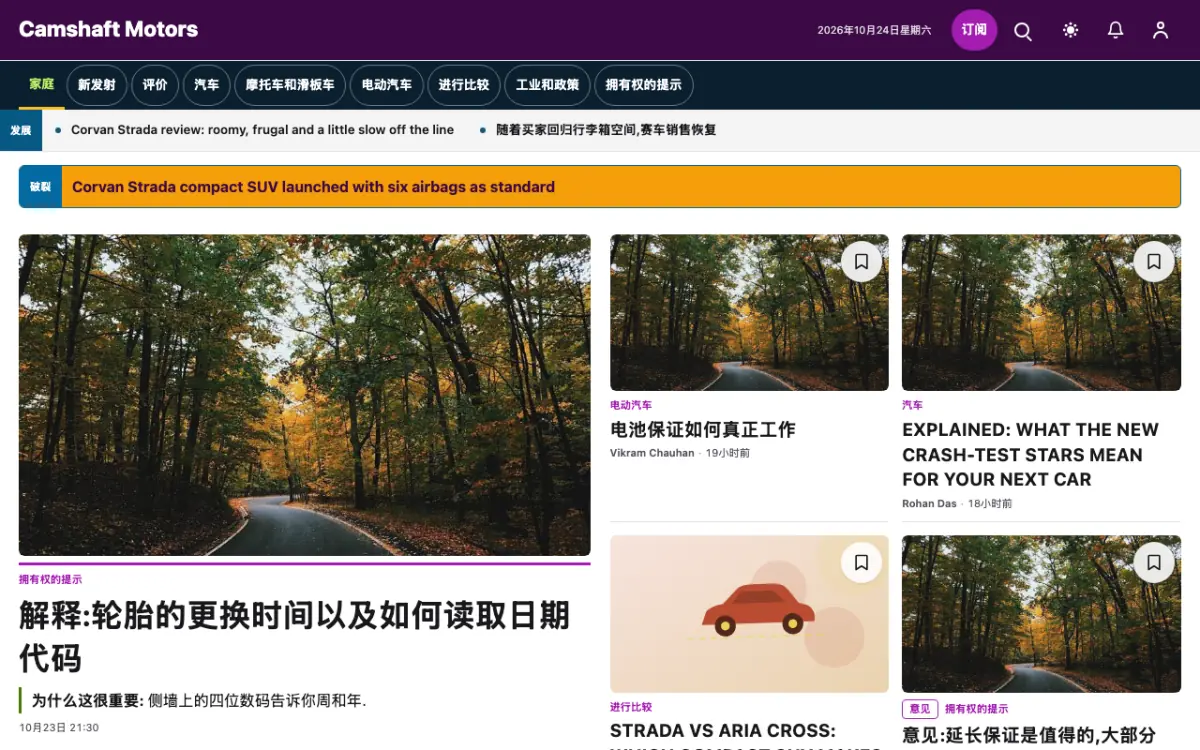Click the 意见 opinion tag
This screenshot has height=750, width=1200.
point(920,709)
